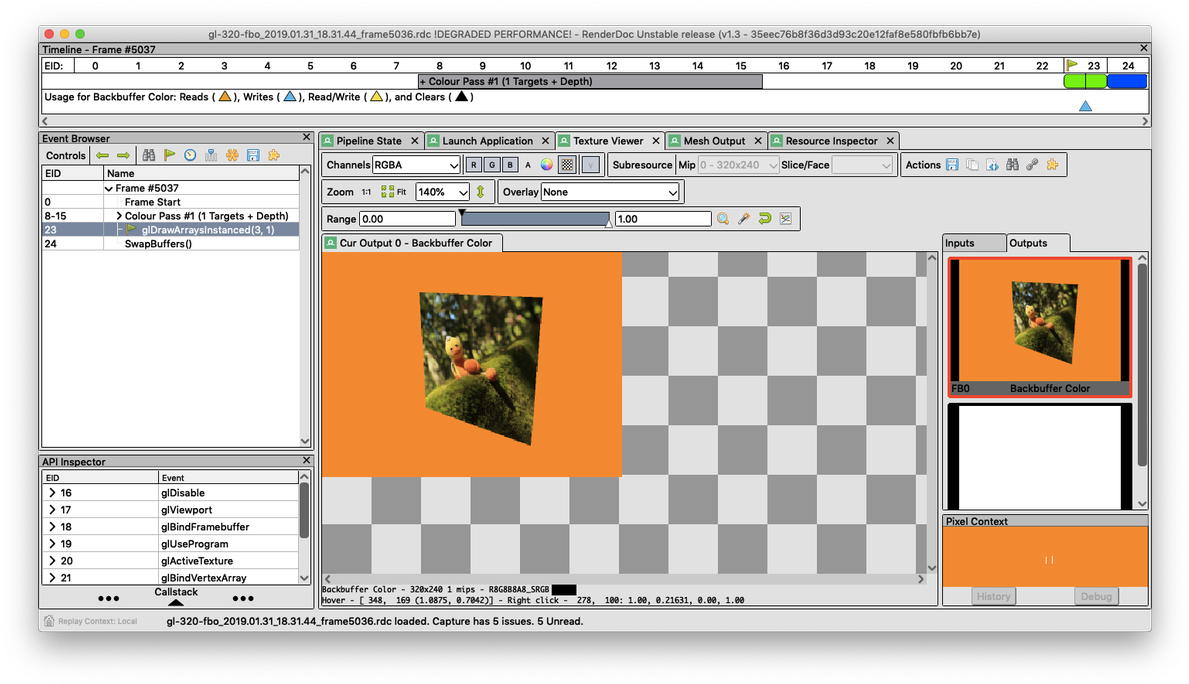This screenshot has height=684, width=1189.
Task: Select the Frame Start event row
Action: coord(171,202)
